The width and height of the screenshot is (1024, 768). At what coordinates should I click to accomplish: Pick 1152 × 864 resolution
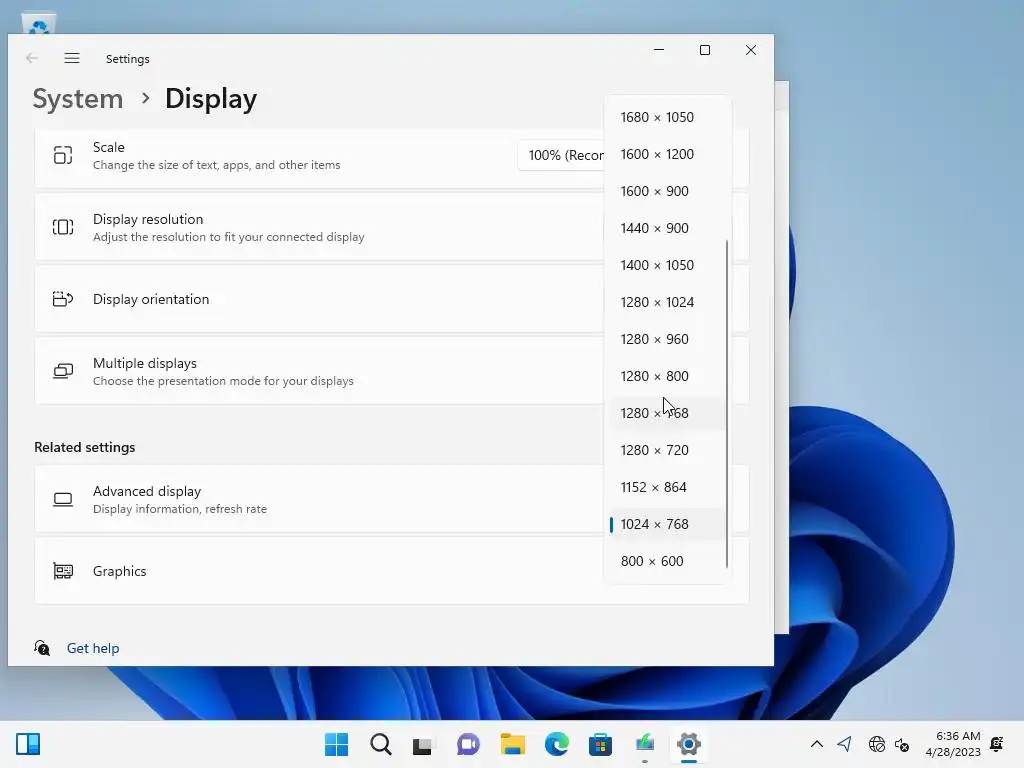(x=666, y=487)
